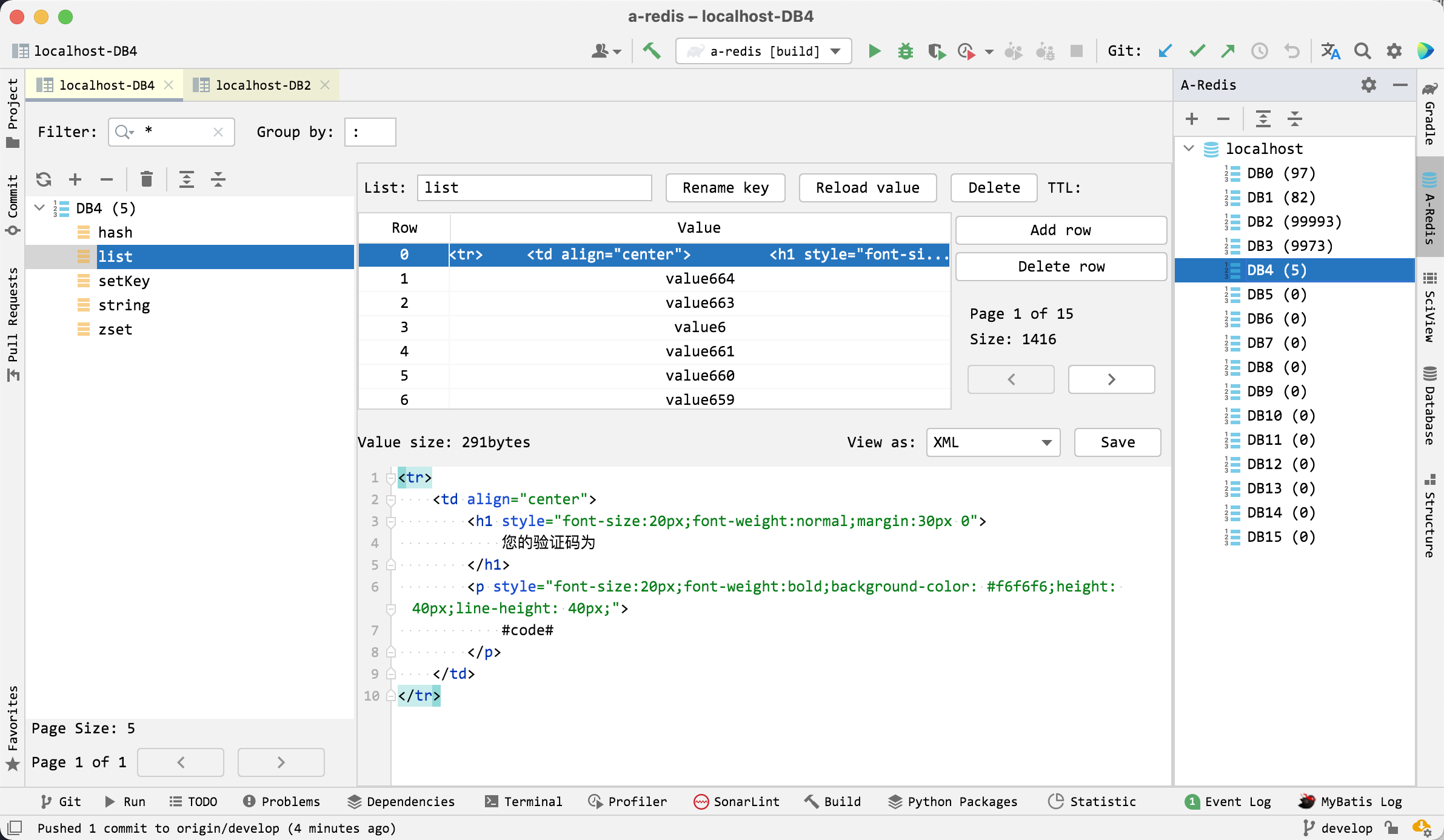Screen dimensions: 1444x840
Task: Collapse the localhost connection node
Action: tap(1189, 148)
